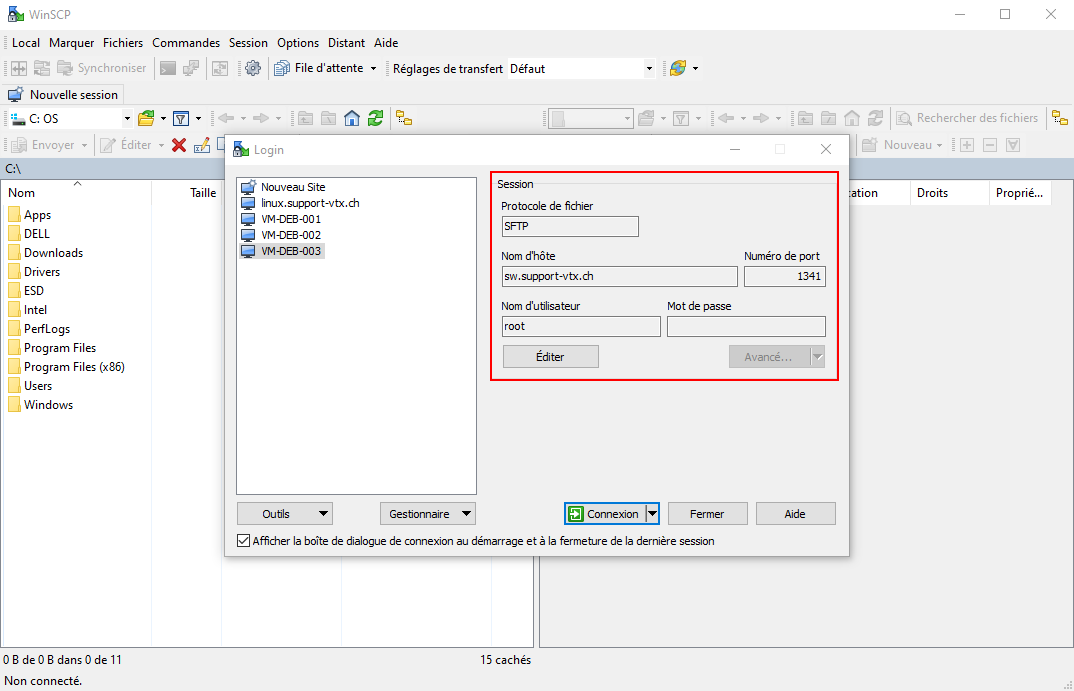Toggle the local directory tree icon
1074x691 pixels.
coord(404,118)
